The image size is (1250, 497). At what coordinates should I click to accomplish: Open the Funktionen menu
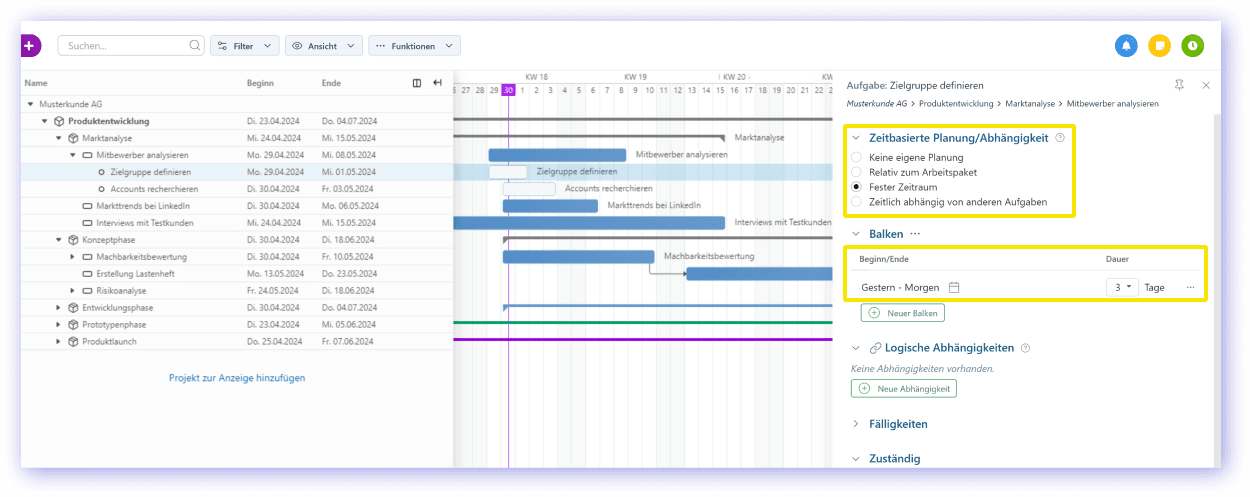click(x=414, y=46)
